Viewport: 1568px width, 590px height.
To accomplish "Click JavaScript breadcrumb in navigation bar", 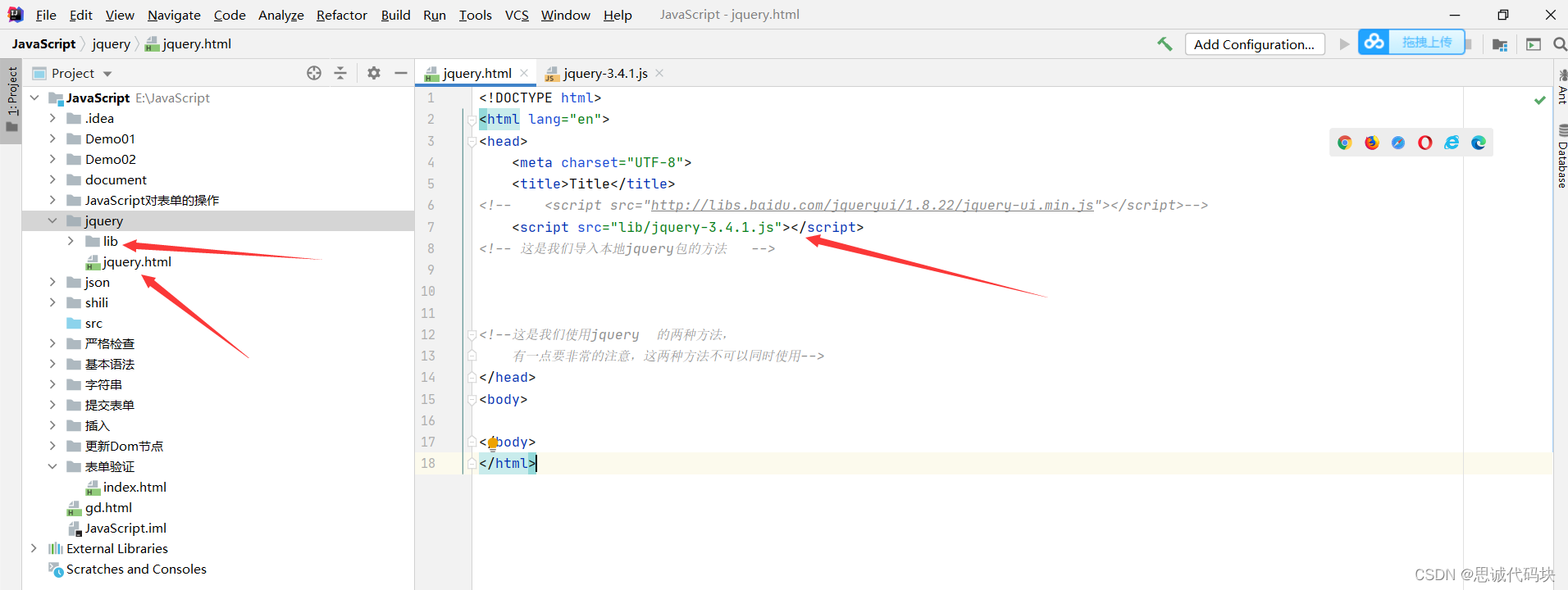I will [43, 43].
